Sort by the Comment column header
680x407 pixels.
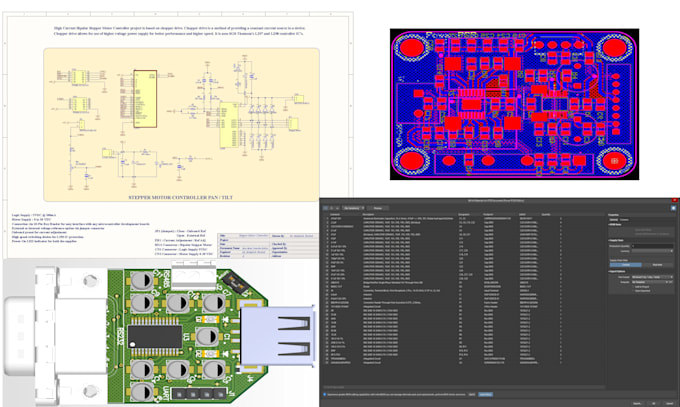point(335,214)
